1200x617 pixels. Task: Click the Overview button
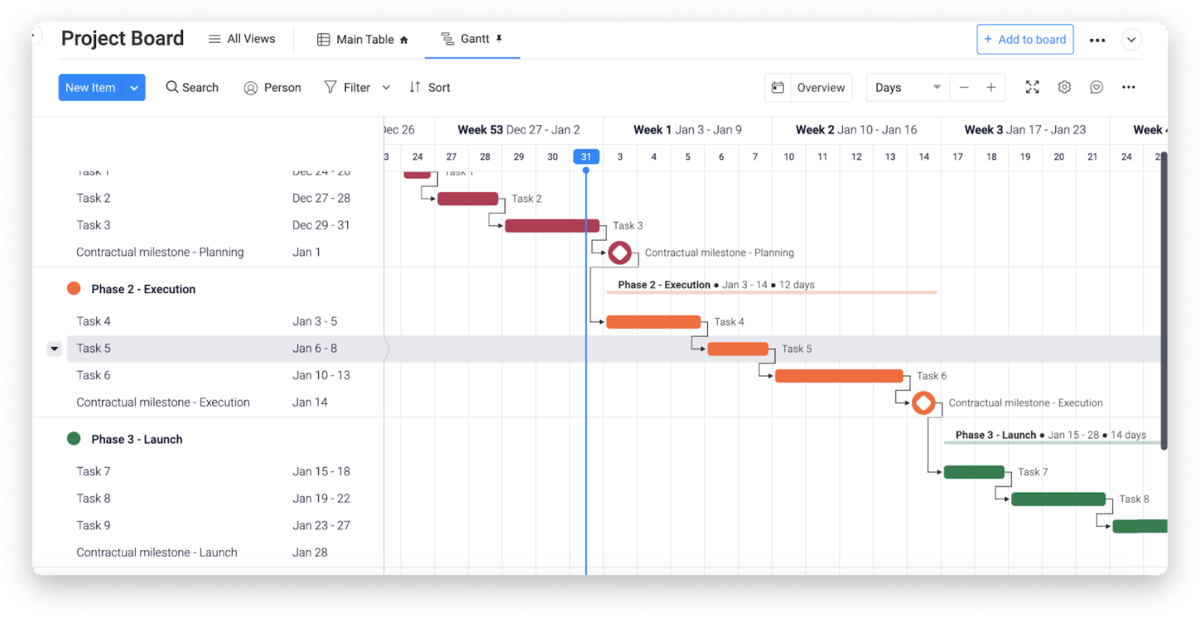(809, 88)
